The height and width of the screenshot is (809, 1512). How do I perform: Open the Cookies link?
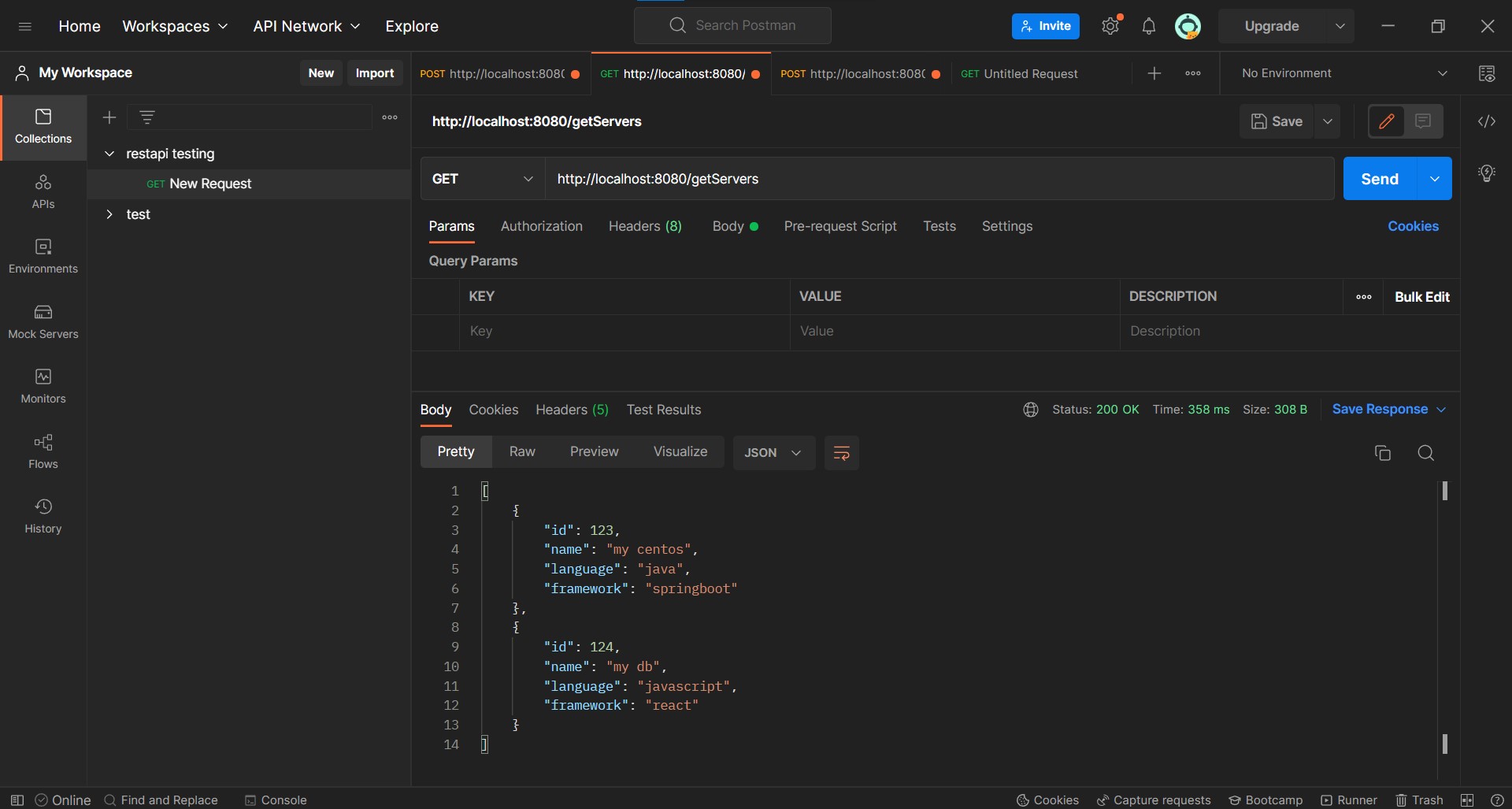1413,226
